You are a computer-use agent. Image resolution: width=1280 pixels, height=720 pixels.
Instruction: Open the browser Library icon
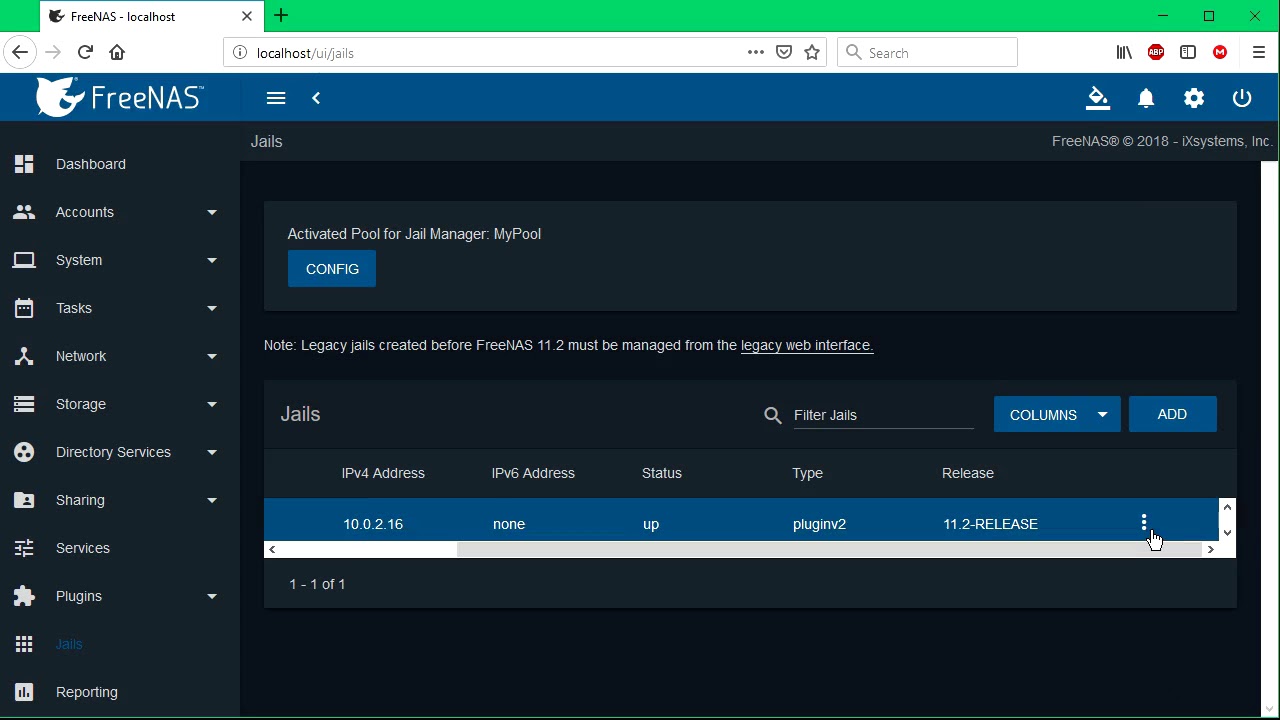coord(1124,52)
